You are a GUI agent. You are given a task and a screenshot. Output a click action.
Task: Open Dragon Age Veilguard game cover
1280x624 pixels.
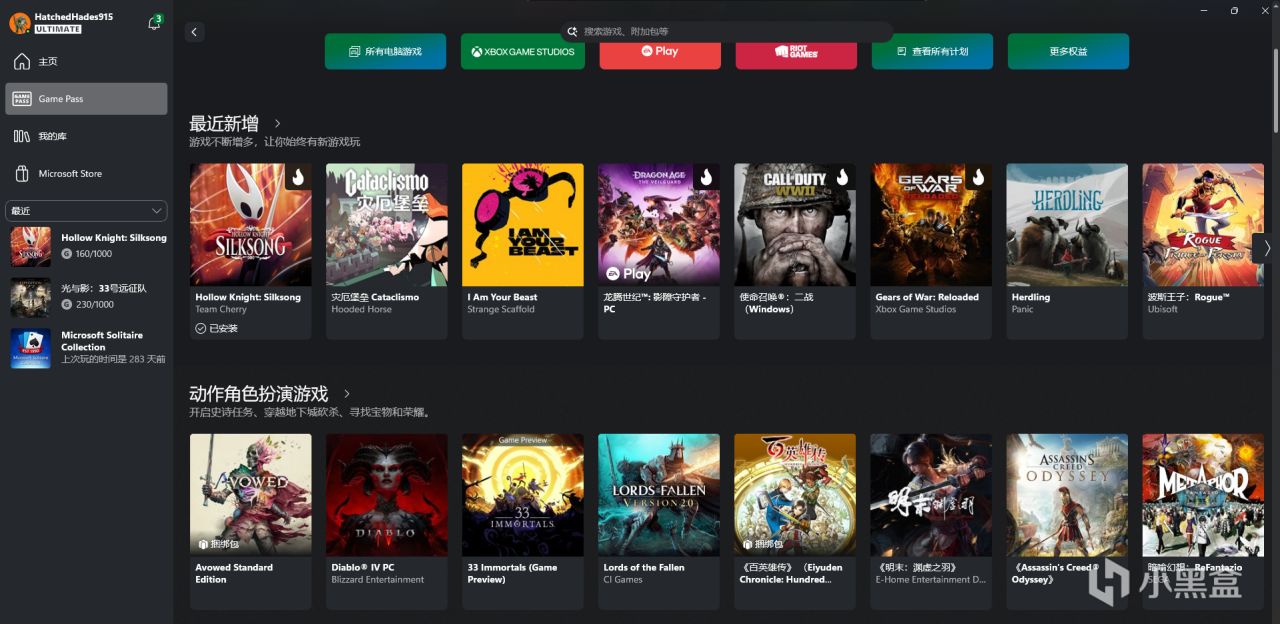coord(658,225)
